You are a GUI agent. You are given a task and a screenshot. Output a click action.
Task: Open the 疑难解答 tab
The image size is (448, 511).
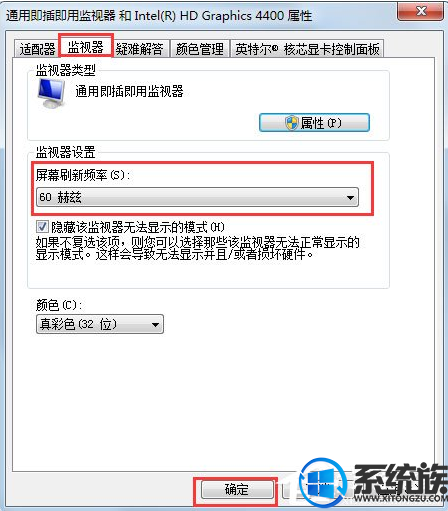coord(140,49)
